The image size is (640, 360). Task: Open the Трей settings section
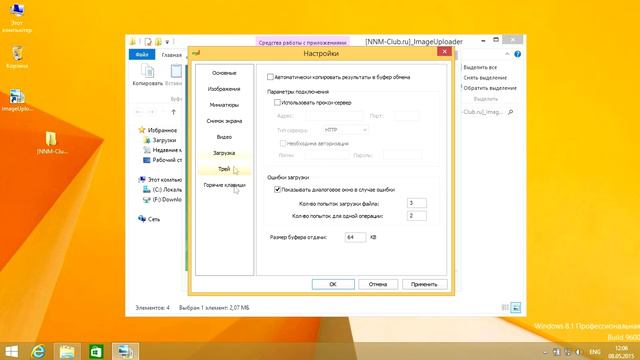tap(224, 169)
